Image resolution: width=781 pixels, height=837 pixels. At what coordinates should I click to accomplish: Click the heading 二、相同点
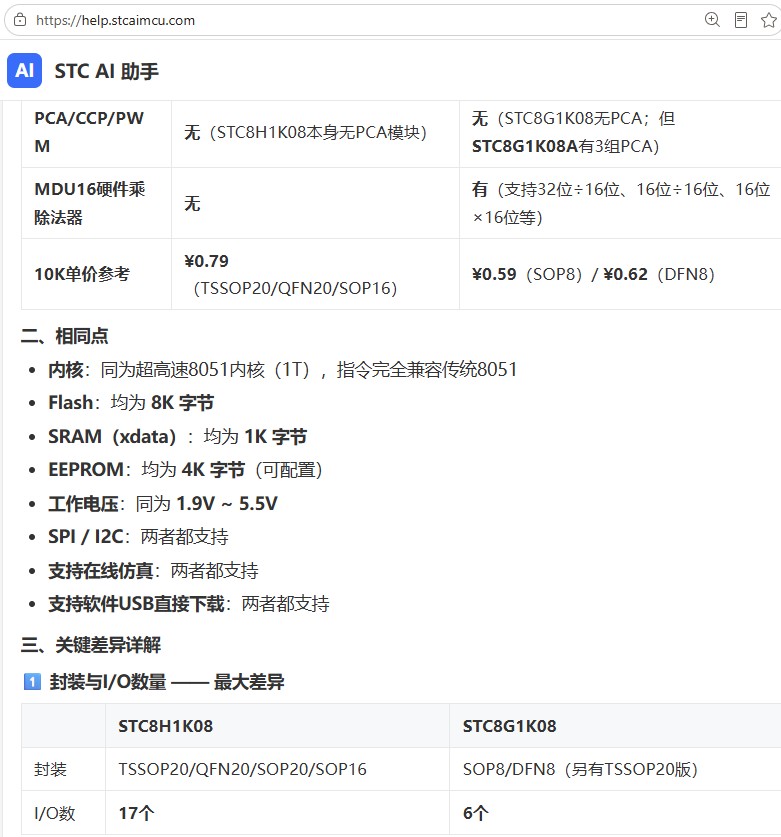click(65, 336)
